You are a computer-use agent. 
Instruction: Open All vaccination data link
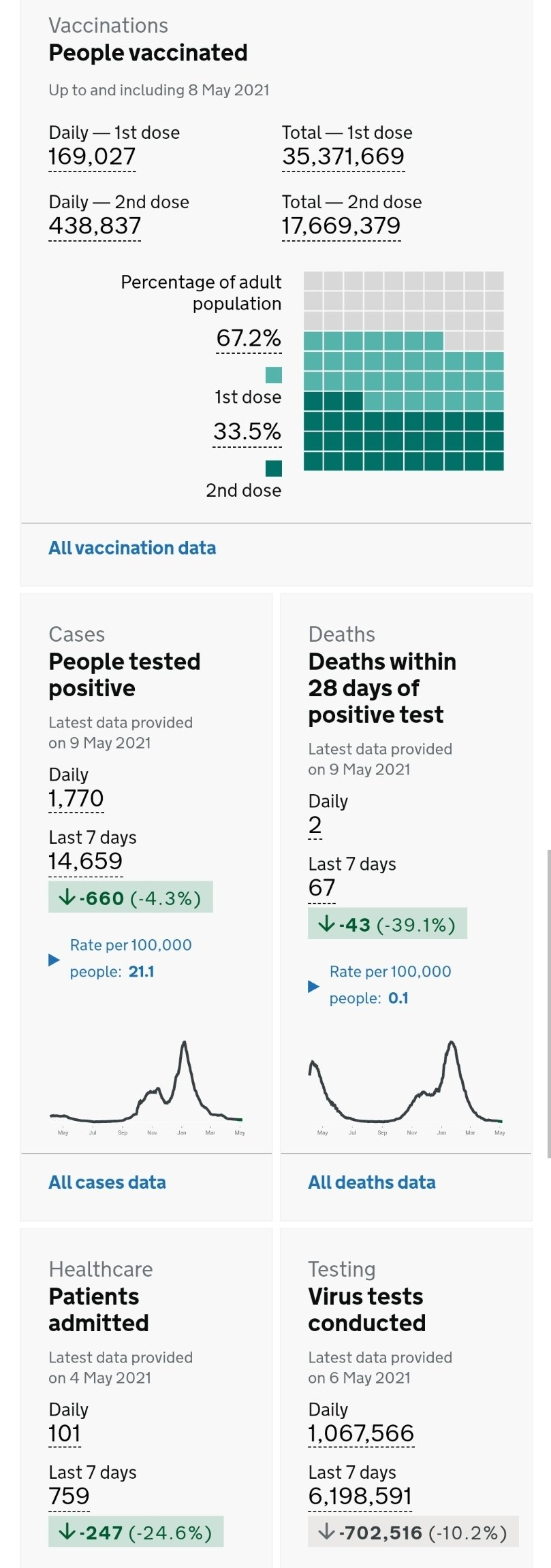click(x=132, y=548)
